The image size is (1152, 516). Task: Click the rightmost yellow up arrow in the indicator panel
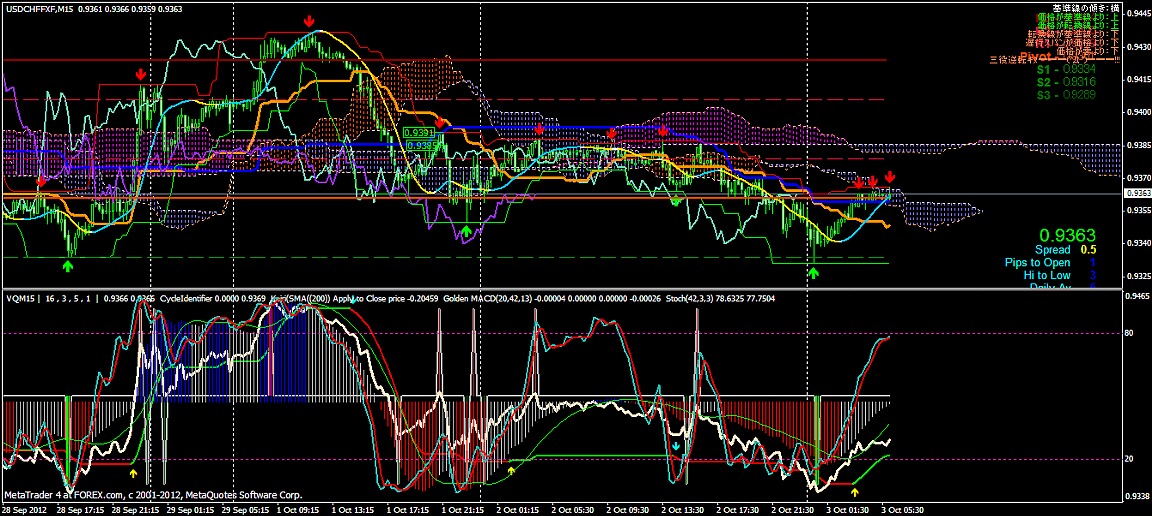click(854, 490)
